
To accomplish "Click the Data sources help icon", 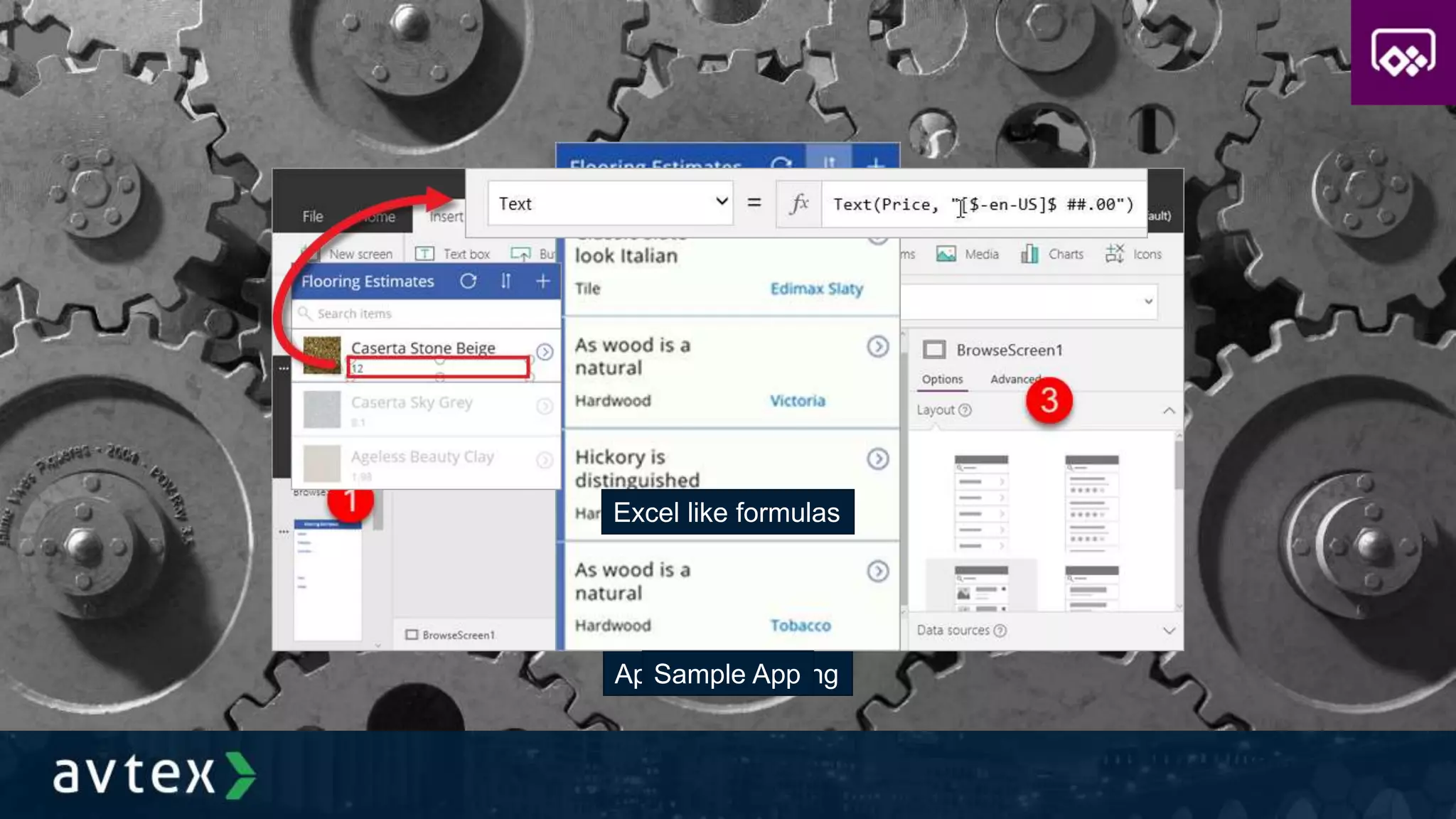I will pyautogui.click(x=1000, y=631).
